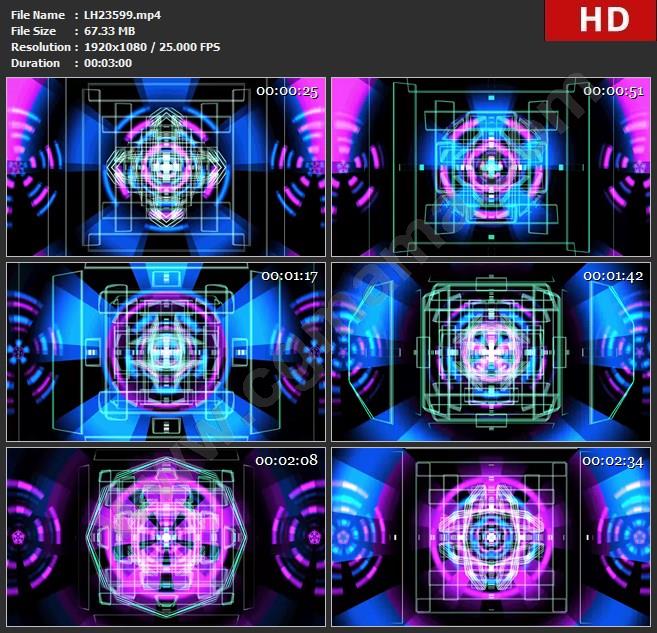Screen dimensions: 657x633
Task: Click the 00:00:25 timestamp label
Action: point(287,91)
